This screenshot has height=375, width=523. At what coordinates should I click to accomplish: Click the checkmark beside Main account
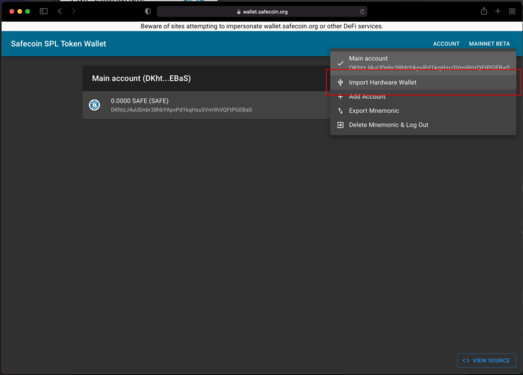click(x=340, y=63)
